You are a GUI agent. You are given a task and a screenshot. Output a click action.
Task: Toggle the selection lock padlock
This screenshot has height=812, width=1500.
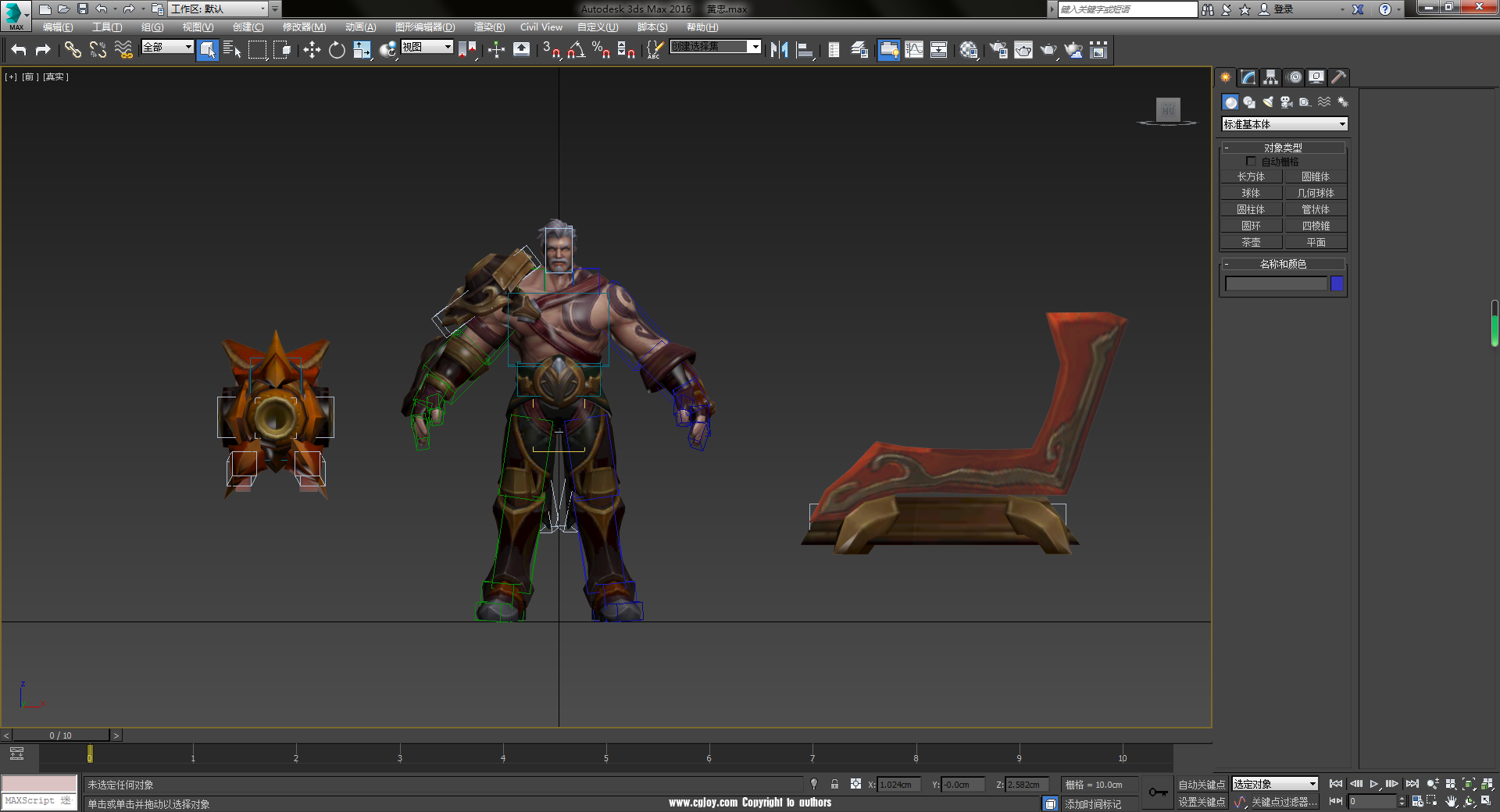pos(834,784)
